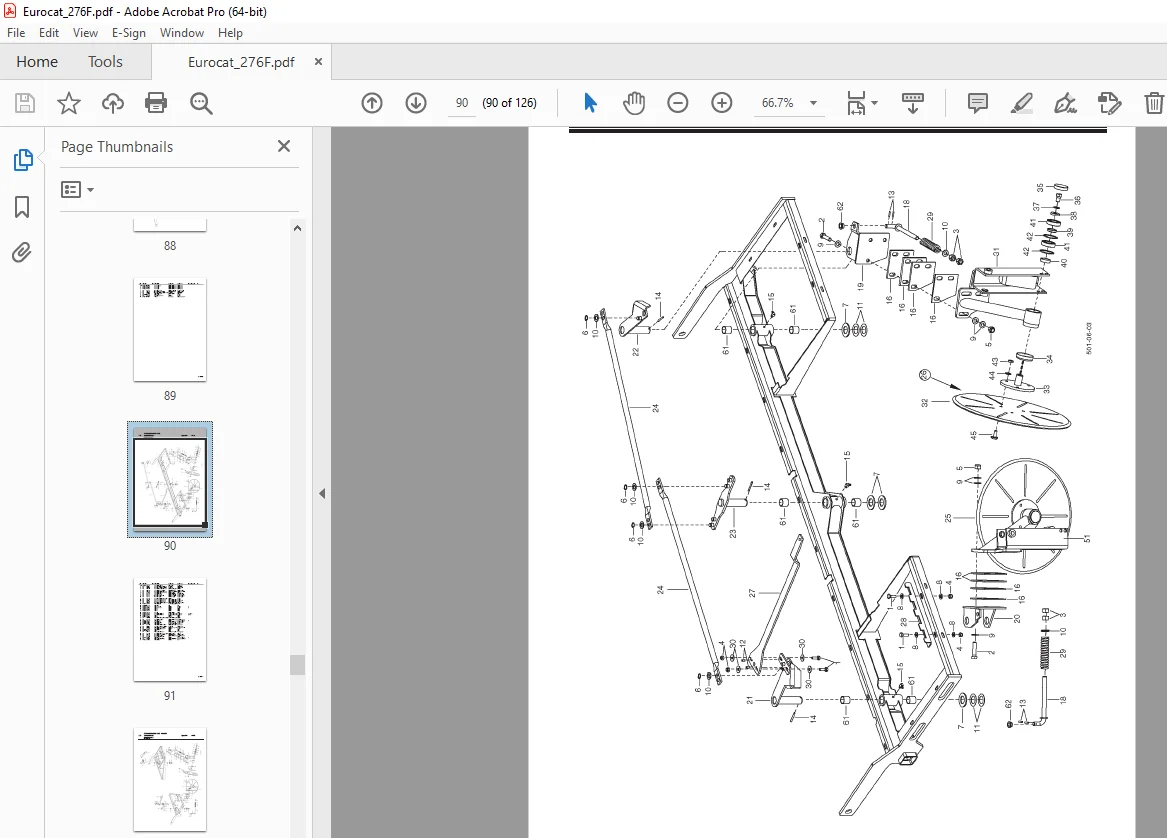The width and height of the screenshot is (1167, 838).
Task: Click the cloud upload icon
Action: click(112, 103)
